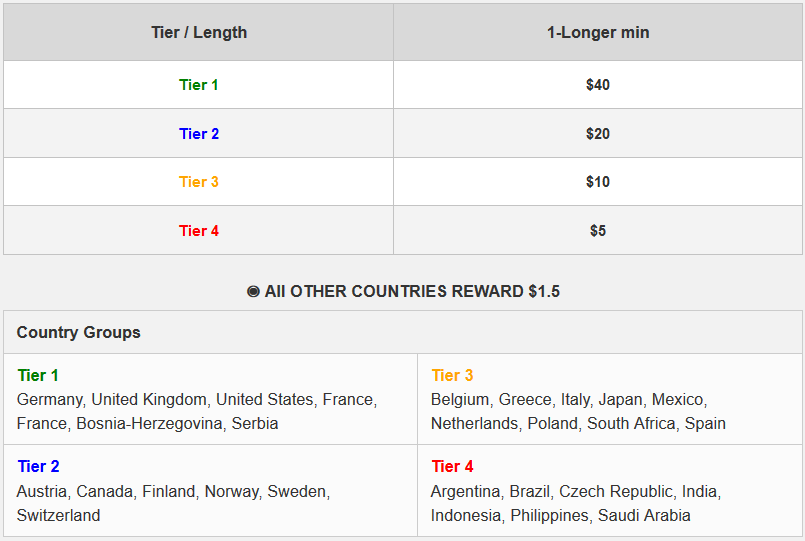Click the All OTHER COUNTRIES REWARD $1.5 text
This screenshot has width=805, height=541.
412,292
